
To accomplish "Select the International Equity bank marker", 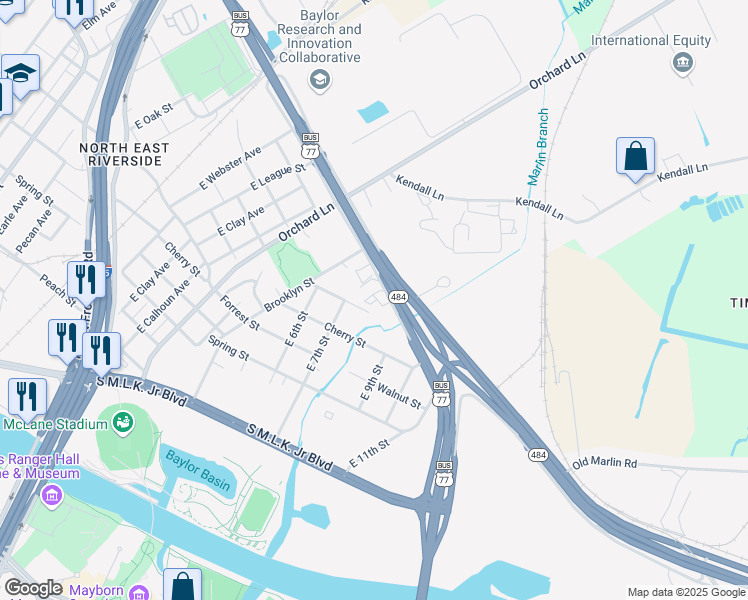I will 683,63.
